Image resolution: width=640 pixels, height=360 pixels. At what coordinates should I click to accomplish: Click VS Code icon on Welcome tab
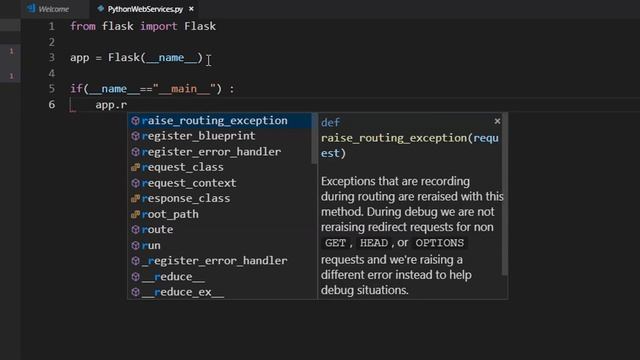click(x=31, y=9)
